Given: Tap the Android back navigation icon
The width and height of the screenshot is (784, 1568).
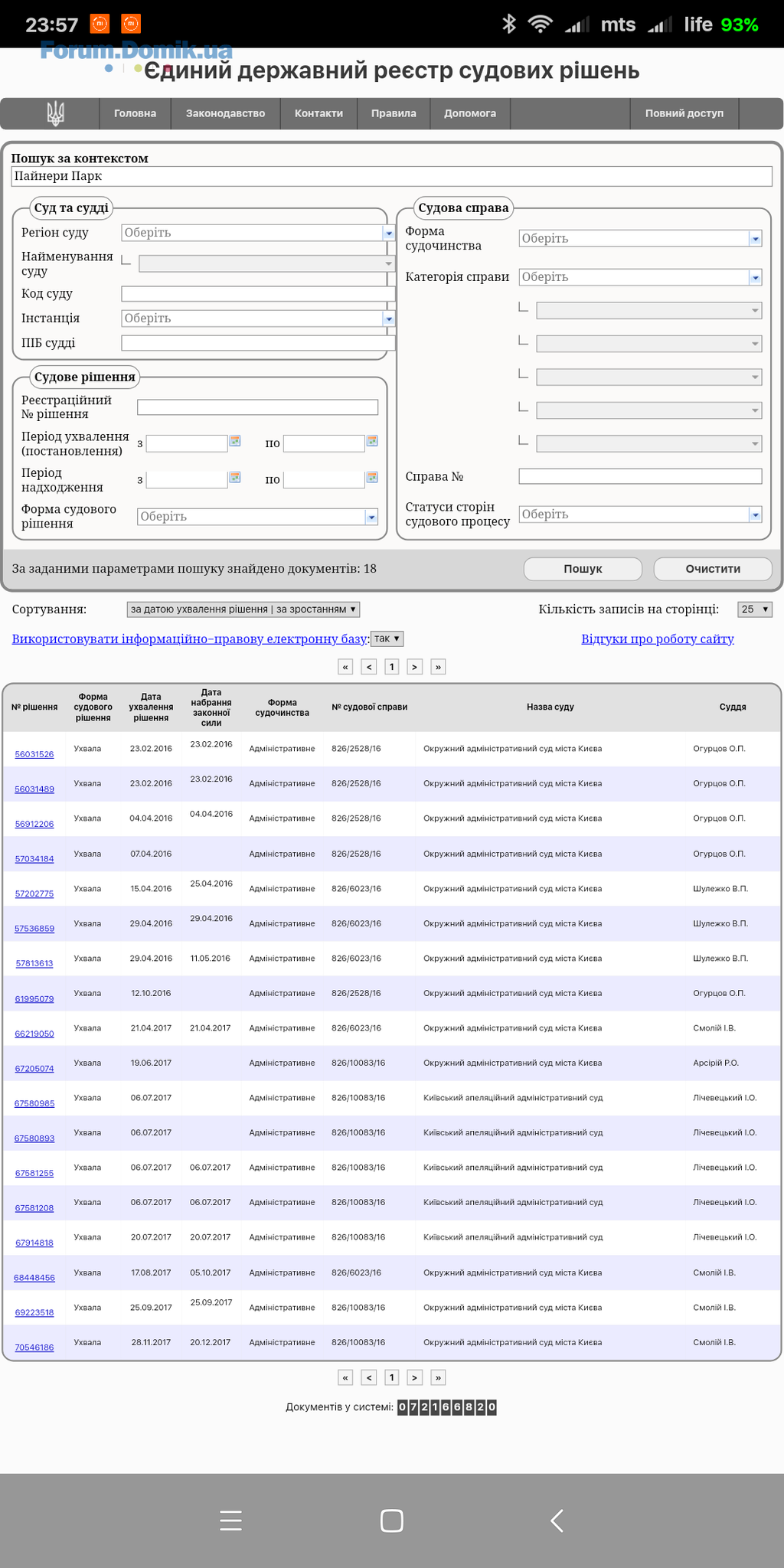Looking at the screenshot, I should click(557, 1521).
